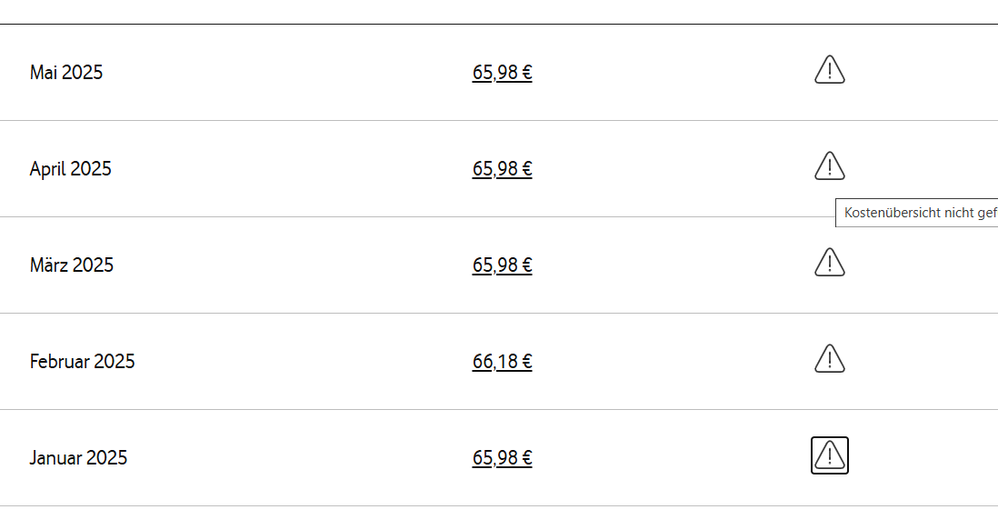Click the April 2025 warning triangle
998x520 pixels.
[829, 166]
